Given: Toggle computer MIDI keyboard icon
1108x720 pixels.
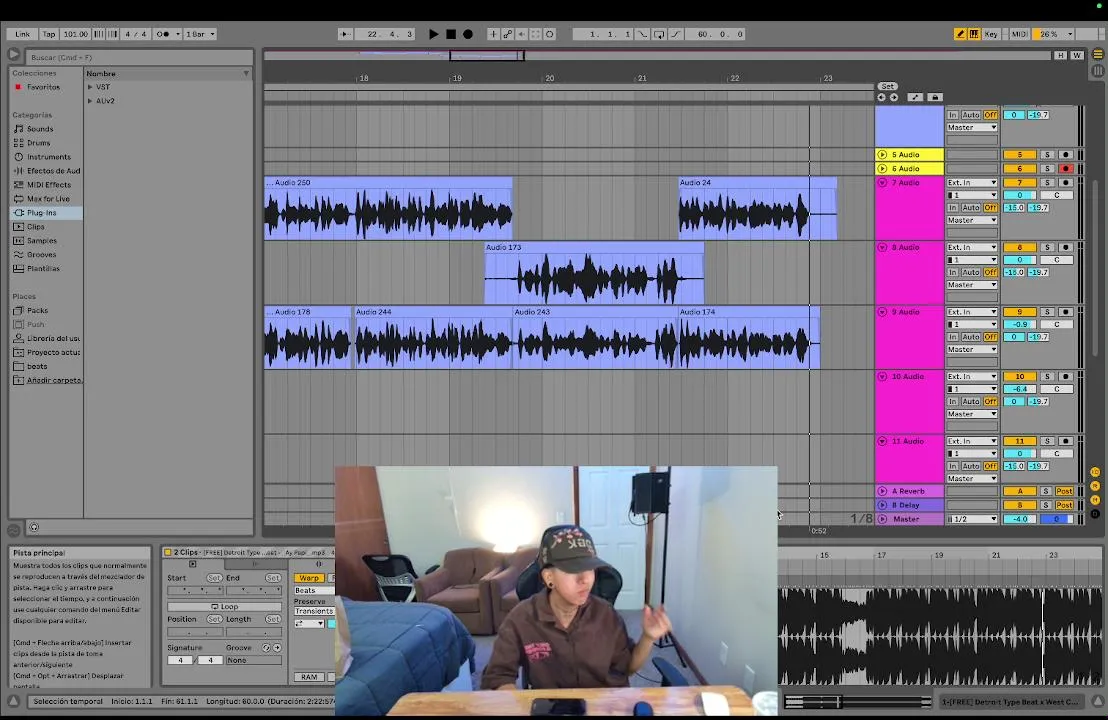Looking at the screenshot, I should tap(974, 34).
